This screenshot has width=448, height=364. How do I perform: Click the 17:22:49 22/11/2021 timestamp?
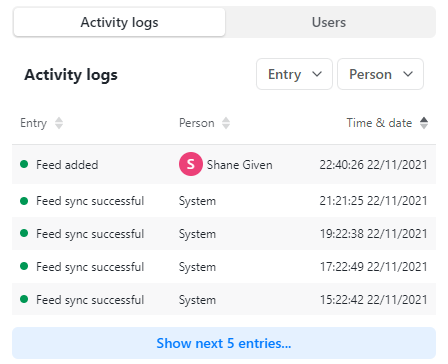point(373,267)
